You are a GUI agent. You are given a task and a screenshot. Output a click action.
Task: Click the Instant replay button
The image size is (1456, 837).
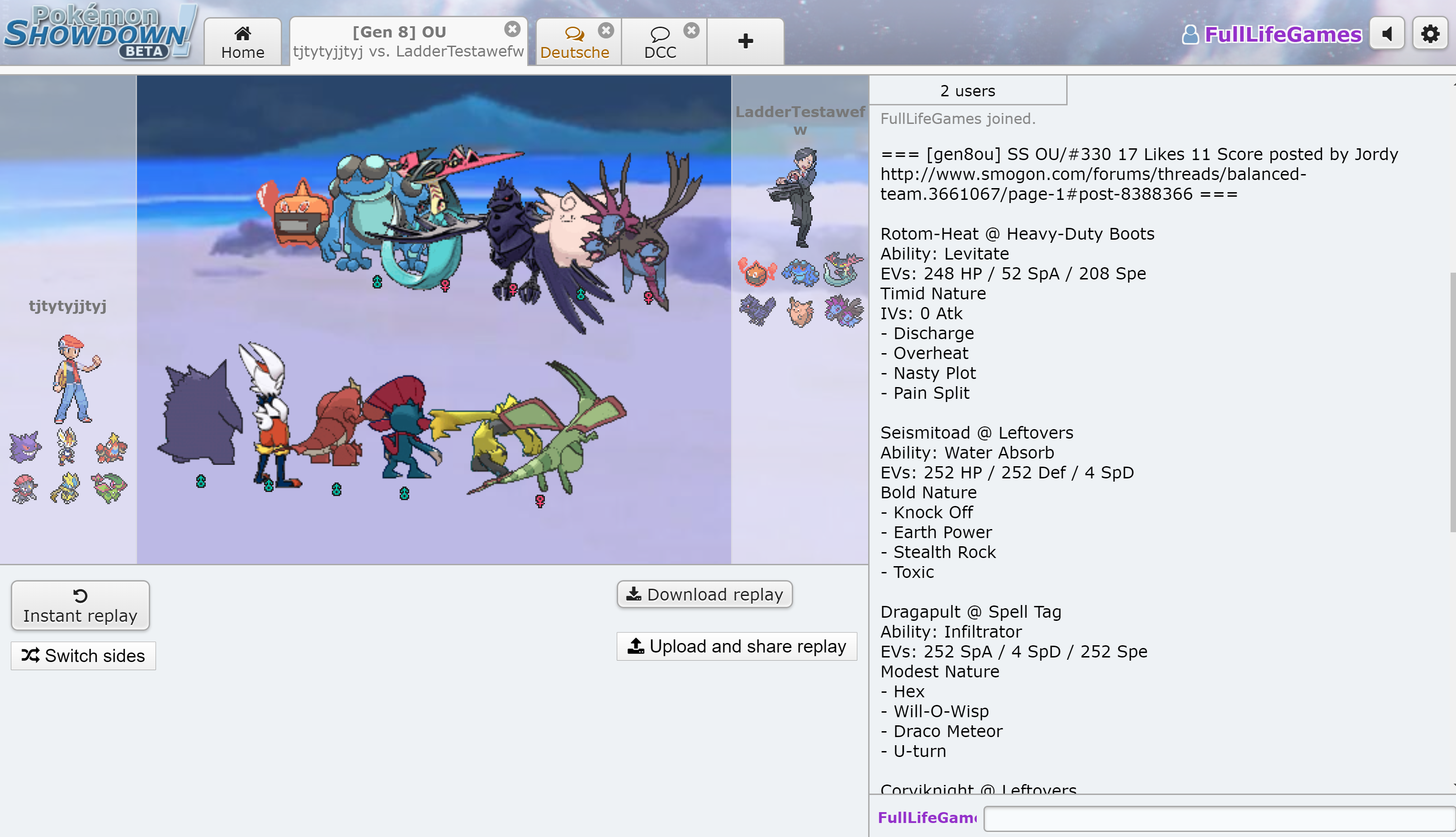click(80, 605)
